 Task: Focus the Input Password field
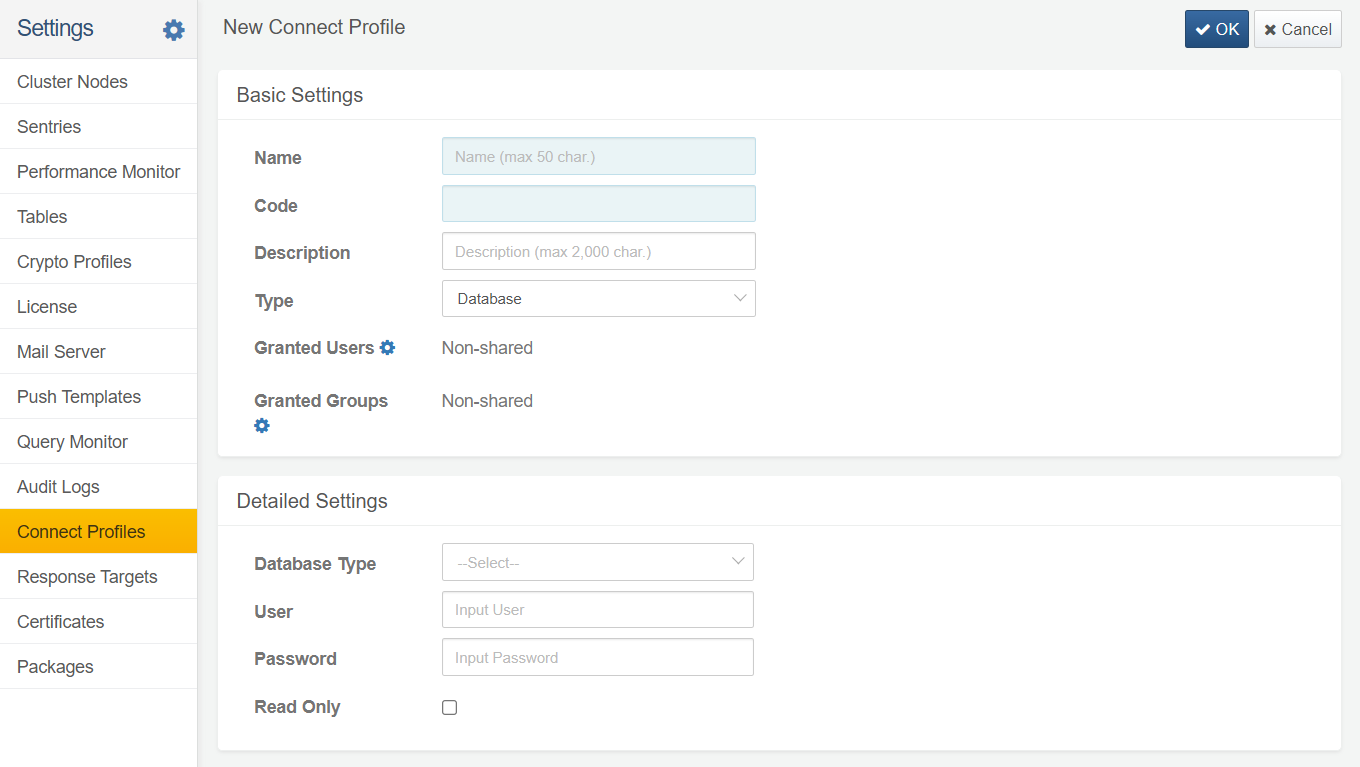[x=598, y=657]
